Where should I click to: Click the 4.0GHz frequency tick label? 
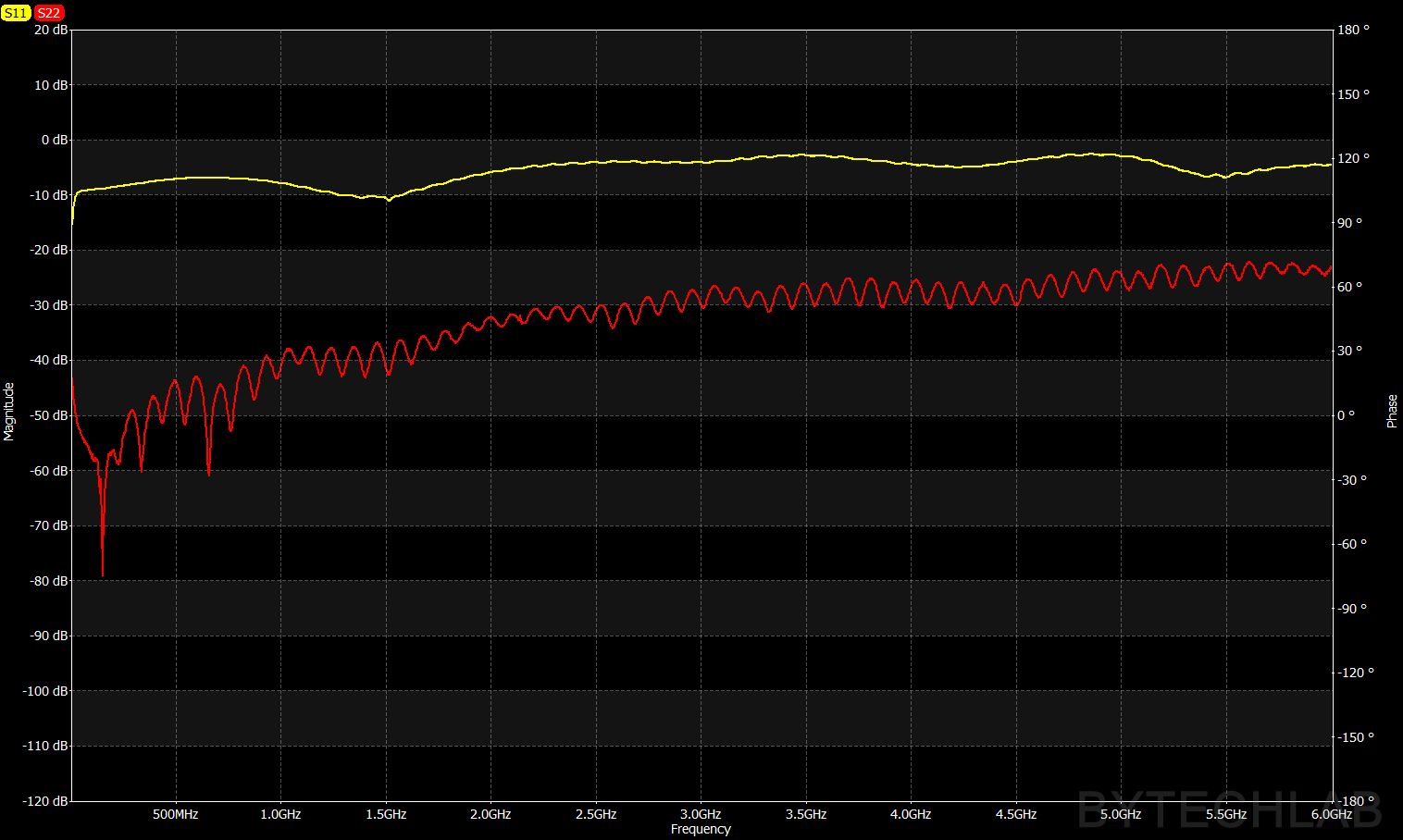(911, 815)
